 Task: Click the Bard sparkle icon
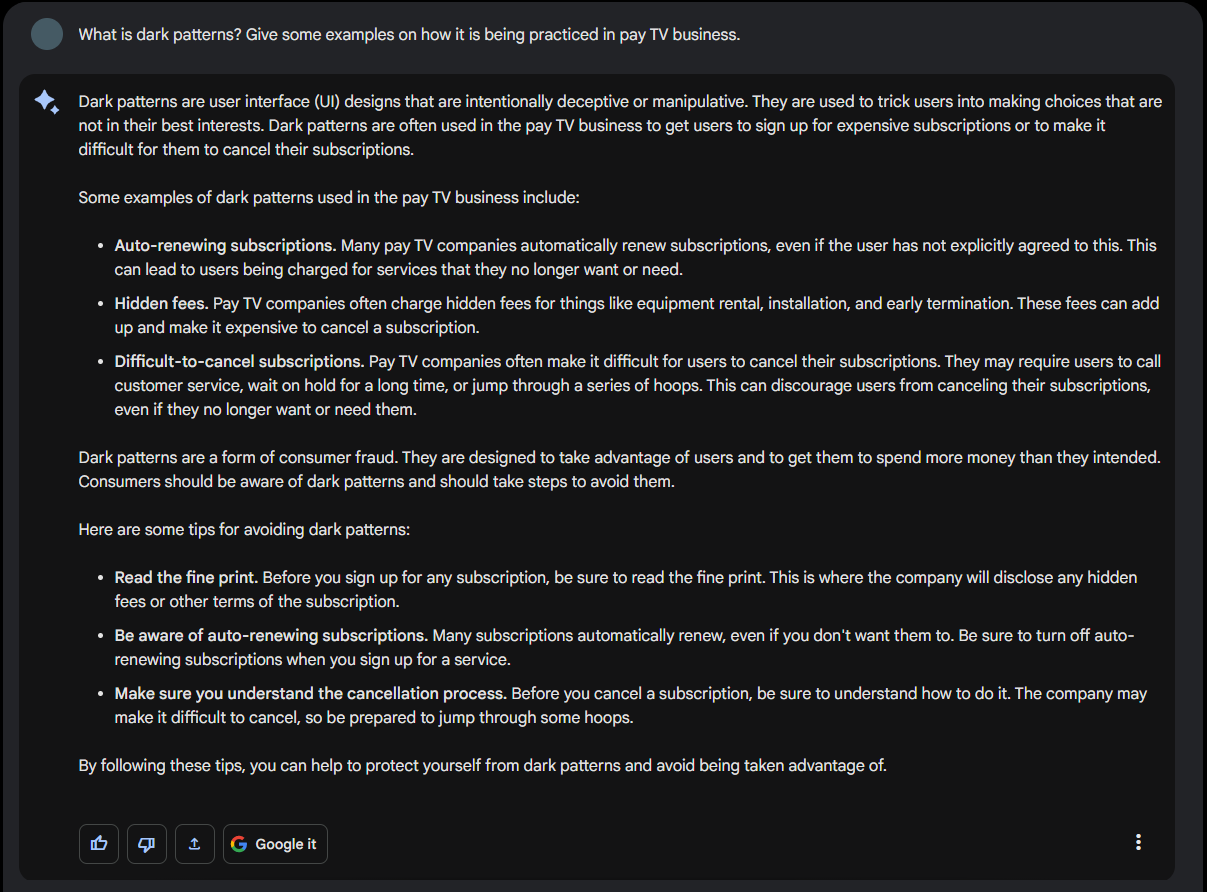47,102
